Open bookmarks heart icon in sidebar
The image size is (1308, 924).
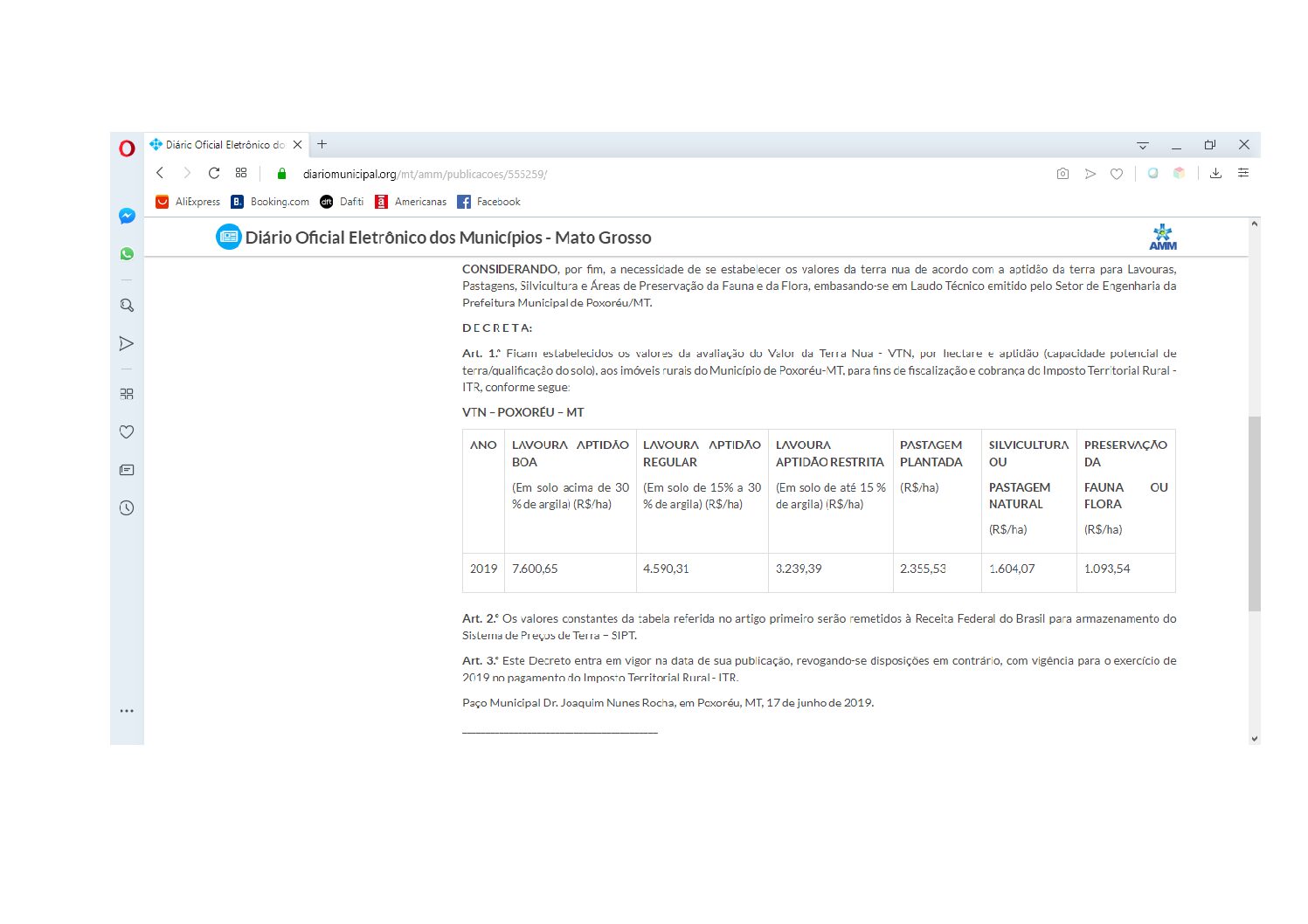pyautogui.click(x=127, y=431)
